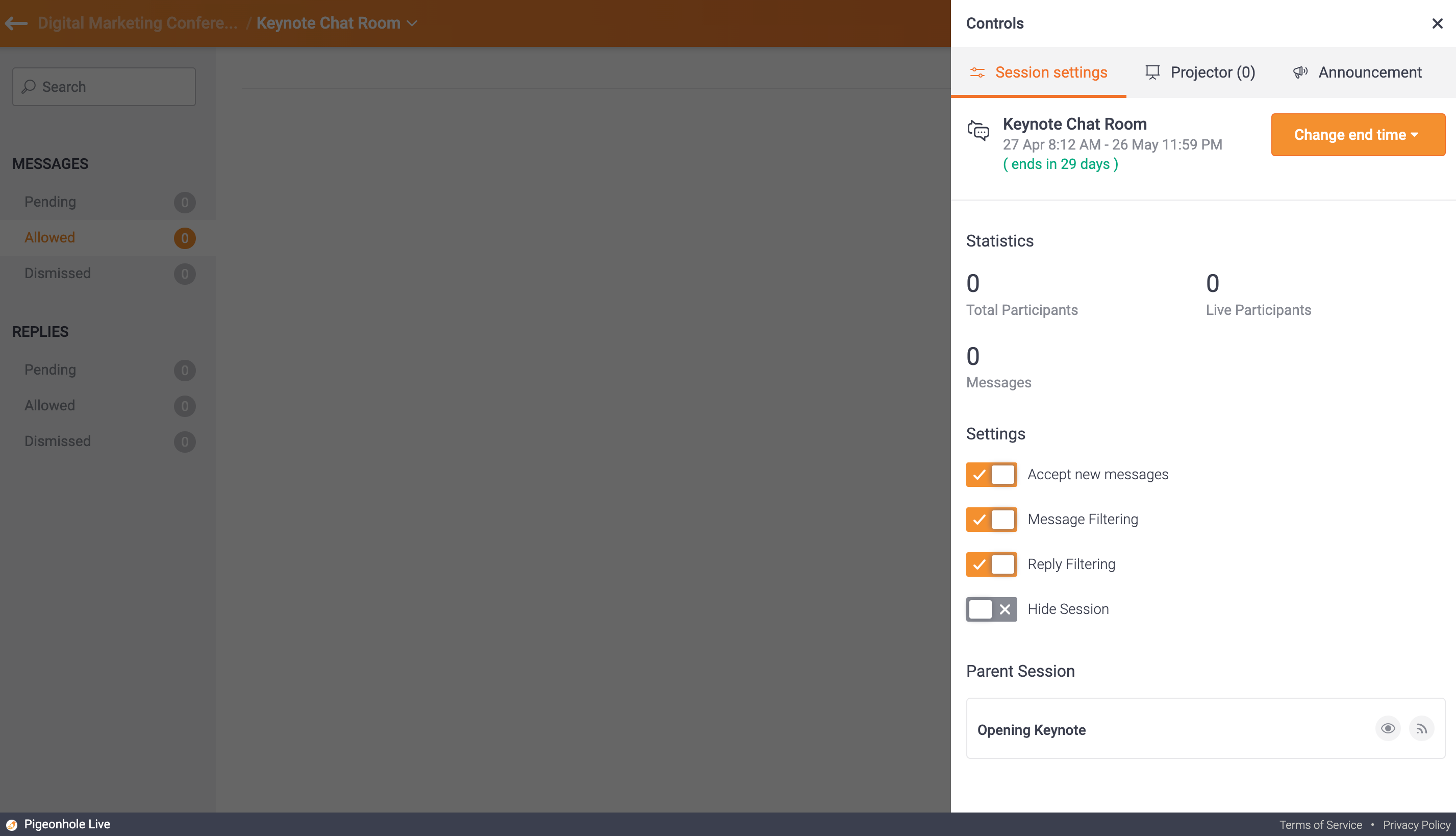Click the session date range text
Image resolution: width=1456 pixels, height=836 pixels.
(1112, 145)
